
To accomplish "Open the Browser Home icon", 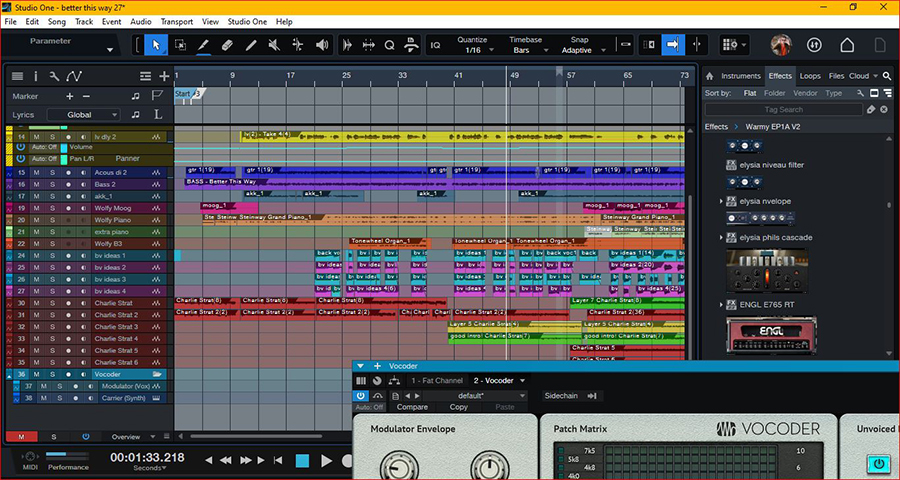I will [709, 76].
